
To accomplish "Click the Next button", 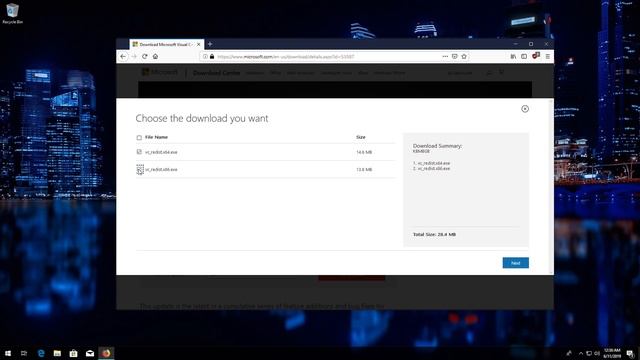I will click(x=516, y=263).
